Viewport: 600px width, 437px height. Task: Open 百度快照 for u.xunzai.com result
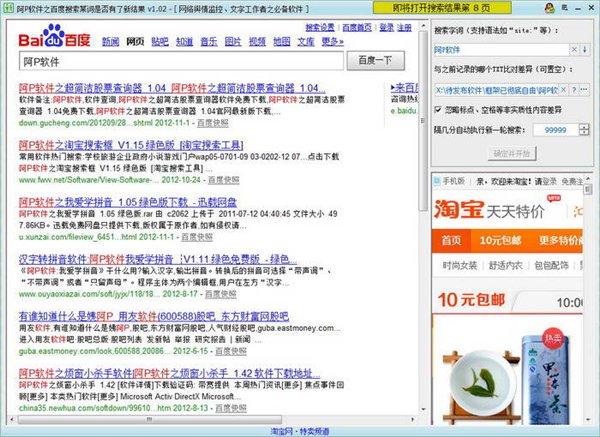point(197,237)
